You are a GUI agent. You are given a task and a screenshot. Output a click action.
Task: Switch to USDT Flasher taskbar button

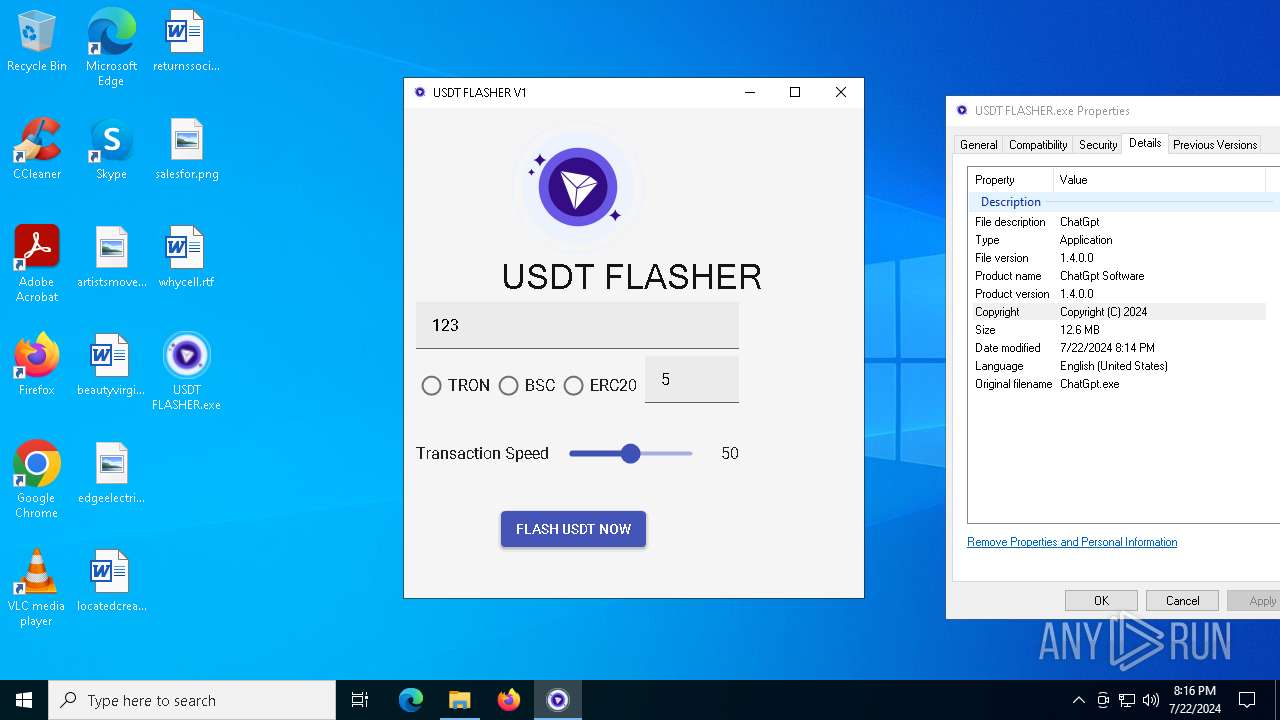point(558,700)
